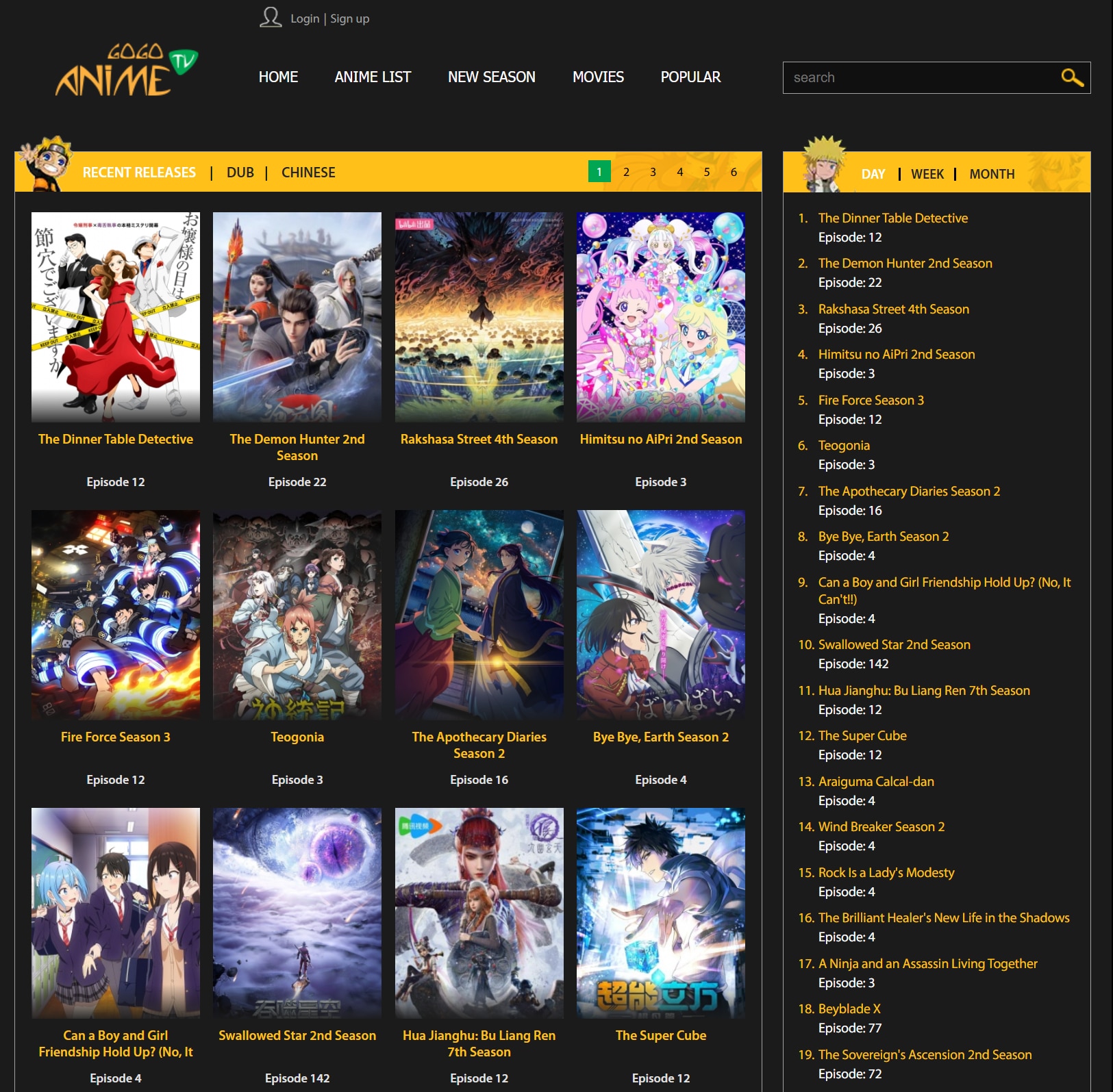Click the user profile icon beside Login
The width and height of the screenshot is (1113, 1092).
tap(271, 18)
